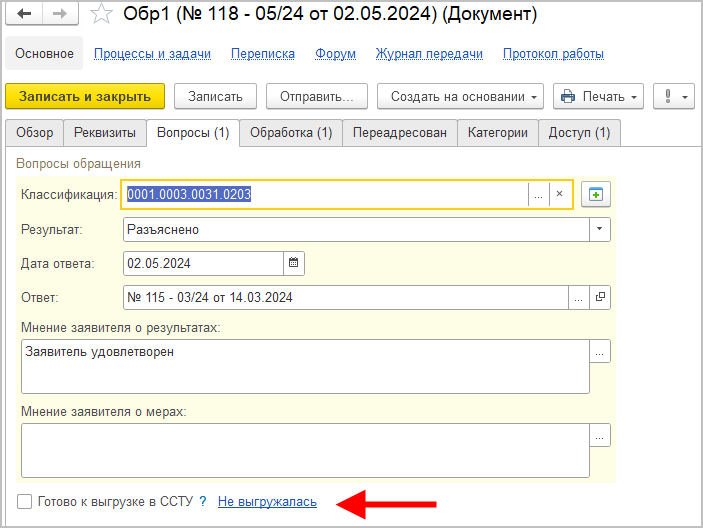The height and width of the screenshot is (528, 703).
Task: Click Записать и закрыть button
Action: click(85, 96)
